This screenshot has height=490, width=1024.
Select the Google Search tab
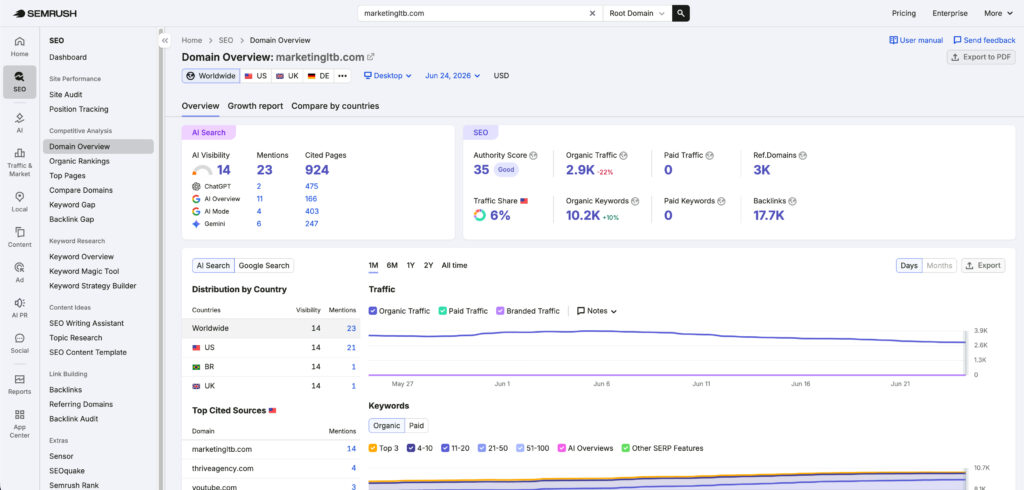pos(264,266)
